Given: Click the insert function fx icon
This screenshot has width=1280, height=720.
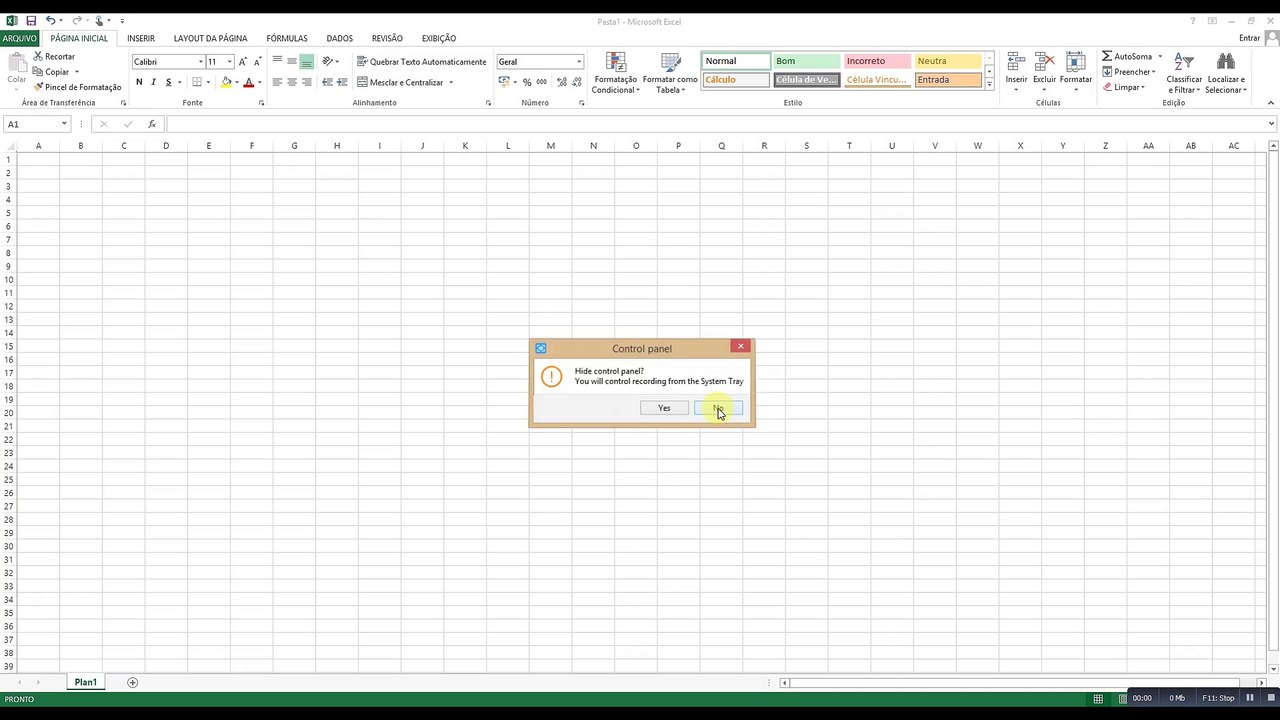Looking at the screenshot, I should (x=152, y=124).
